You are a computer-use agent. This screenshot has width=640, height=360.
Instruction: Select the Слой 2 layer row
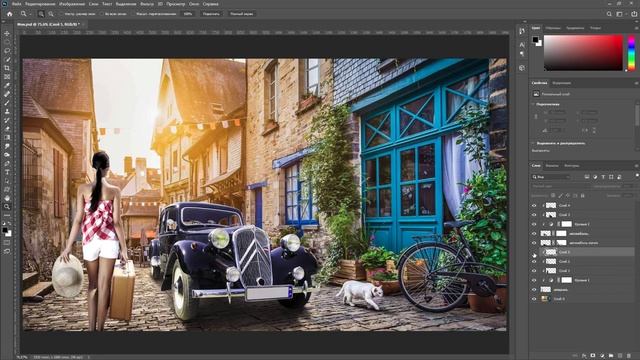coord(582,261)
